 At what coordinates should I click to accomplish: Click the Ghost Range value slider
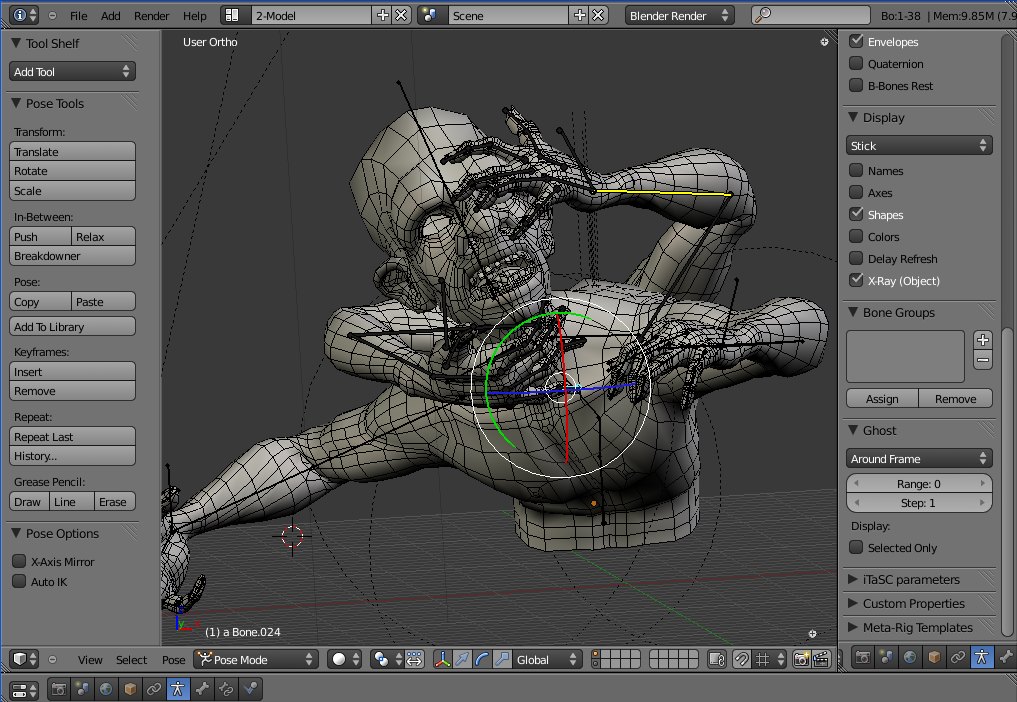919,484
